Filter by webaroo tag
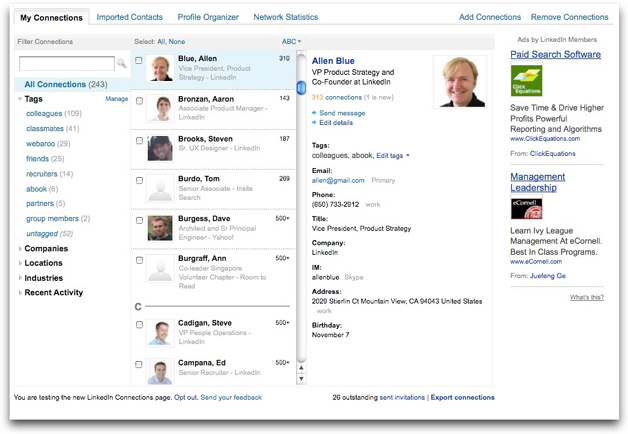The width and height of the screenshot is (628, 434). 48,144
